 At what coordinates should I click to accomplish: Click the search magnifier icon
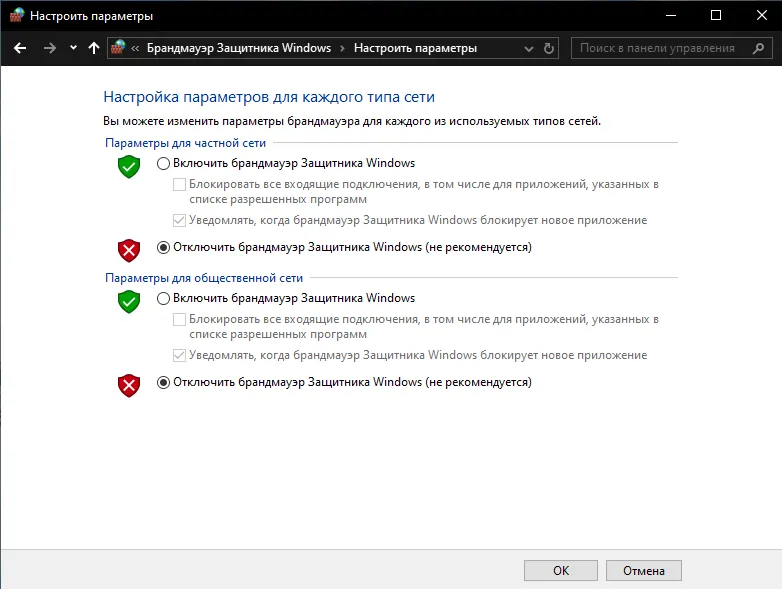[x=759, y=48]
